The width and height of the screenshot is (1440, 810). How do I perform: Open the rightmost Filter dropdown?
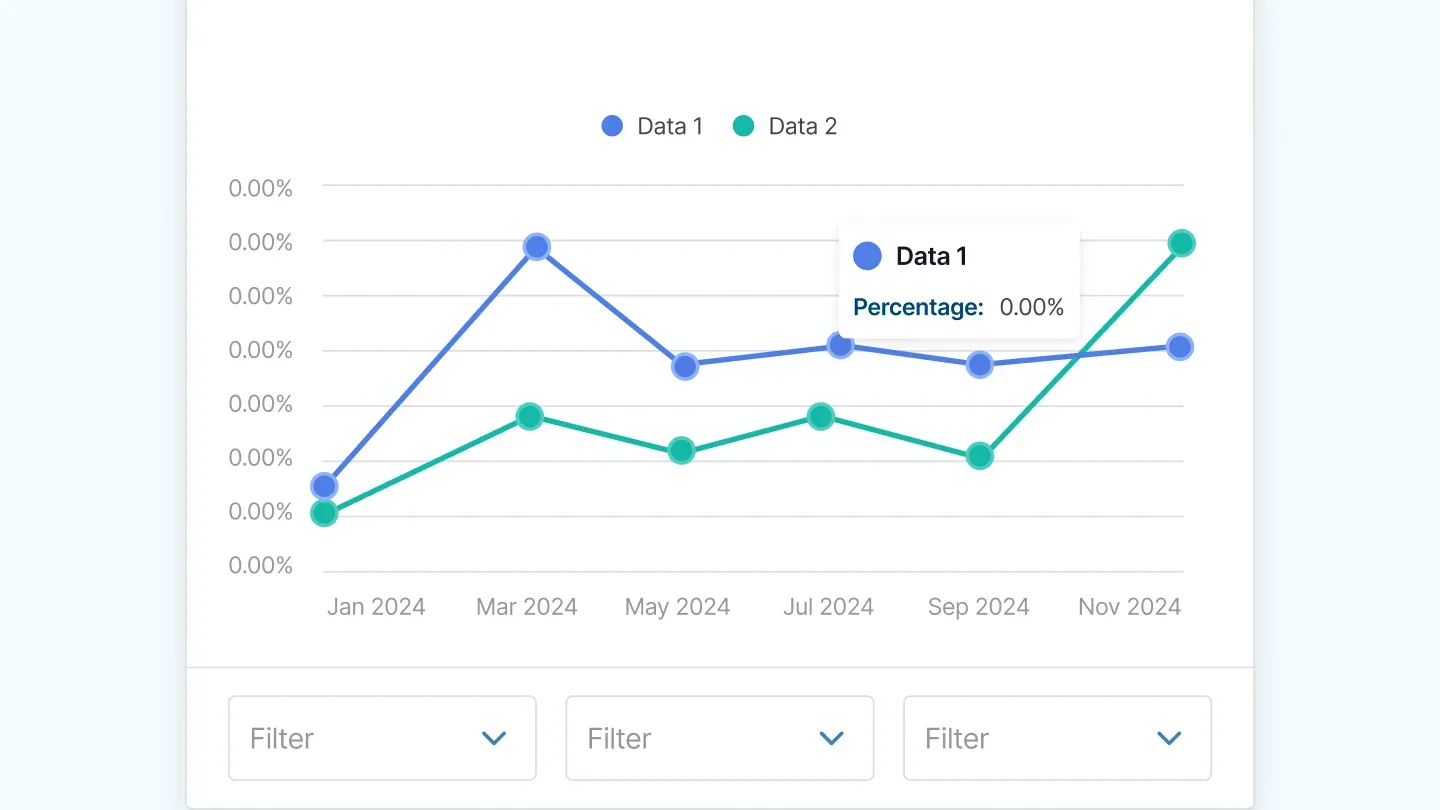point(1057,738)
